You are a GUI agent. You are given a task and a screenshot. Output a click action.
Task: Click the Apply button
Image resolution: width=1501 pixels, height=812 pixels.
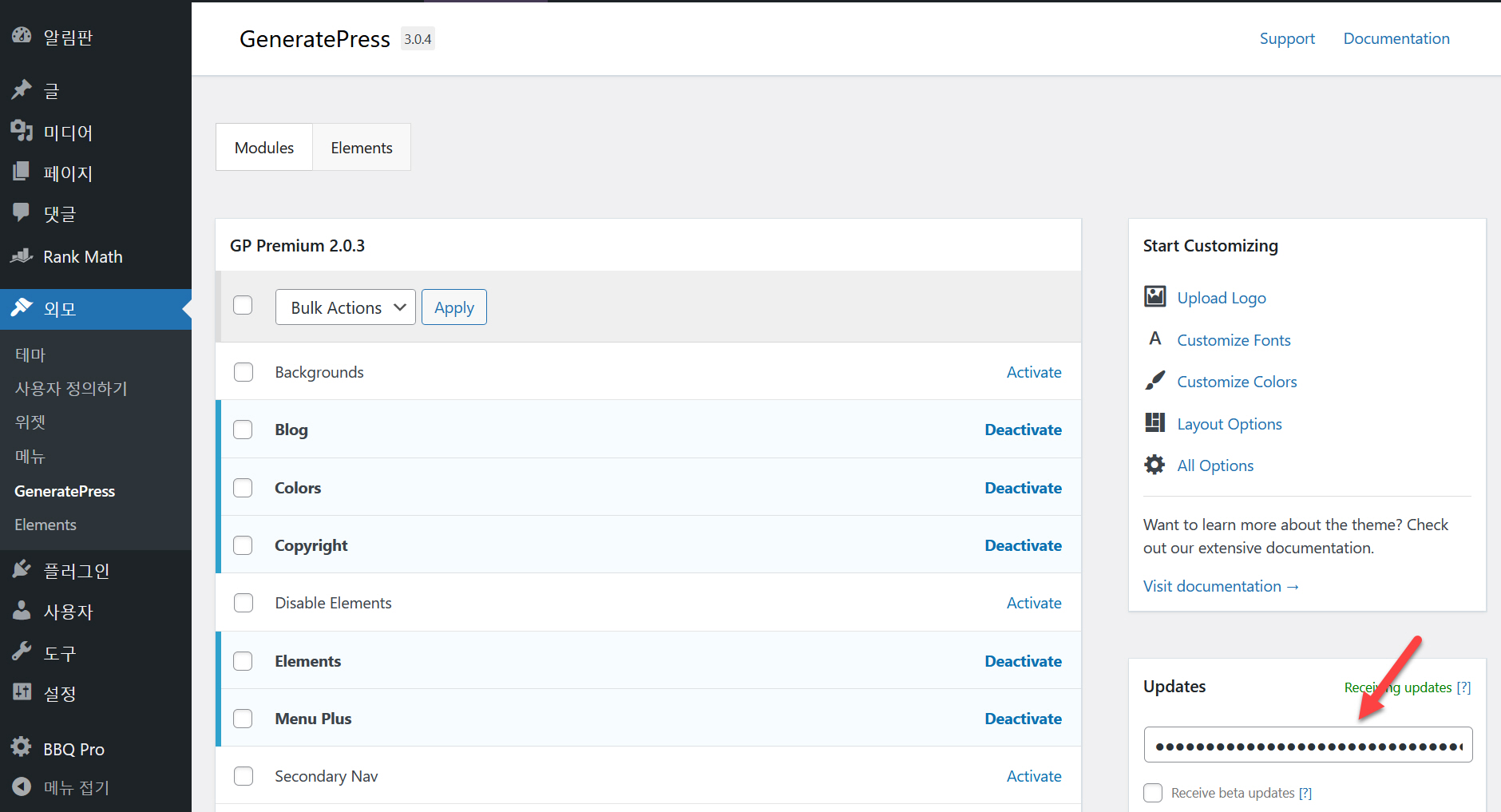(454, 307)
